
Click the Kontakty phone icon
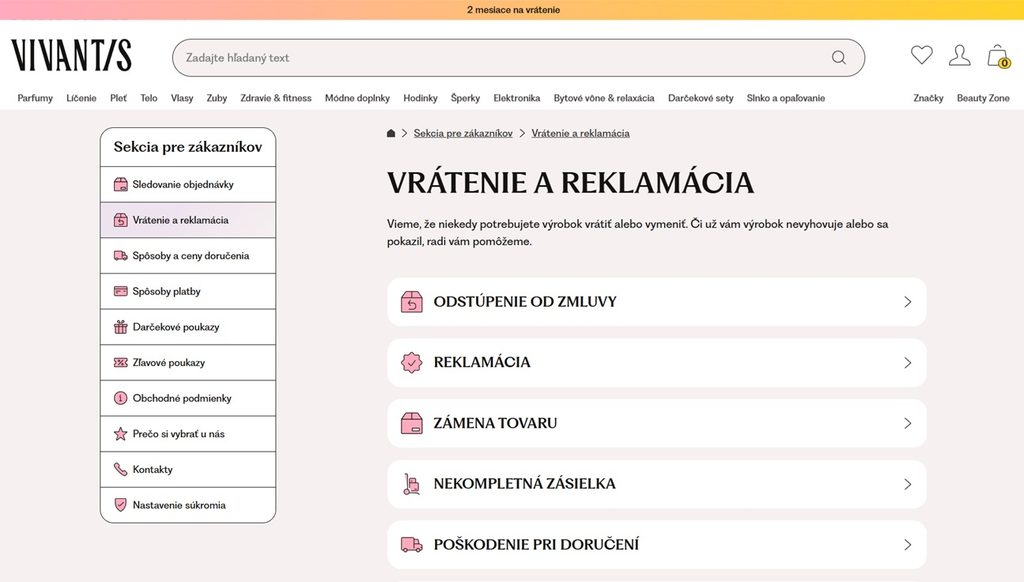pyautogui.click(x=121, y=469)
